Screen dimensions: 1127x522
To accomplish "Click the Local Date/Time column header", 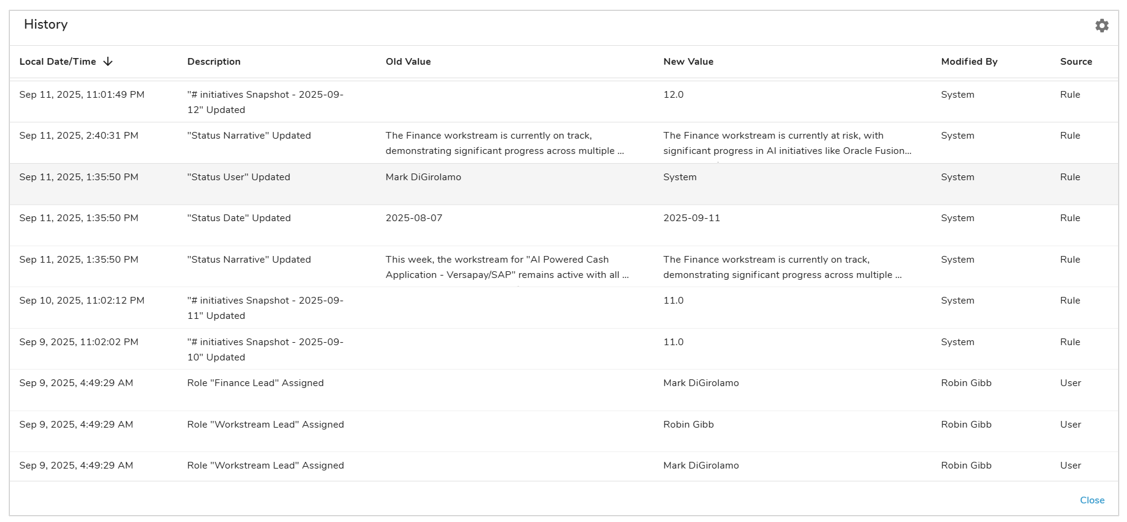I will (x=58, y=62).
